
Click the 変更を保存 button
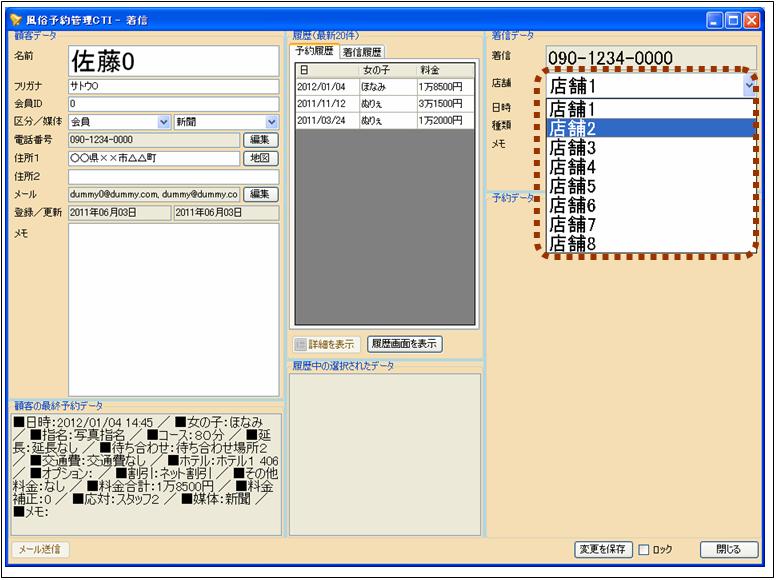(x=604, y=550)
